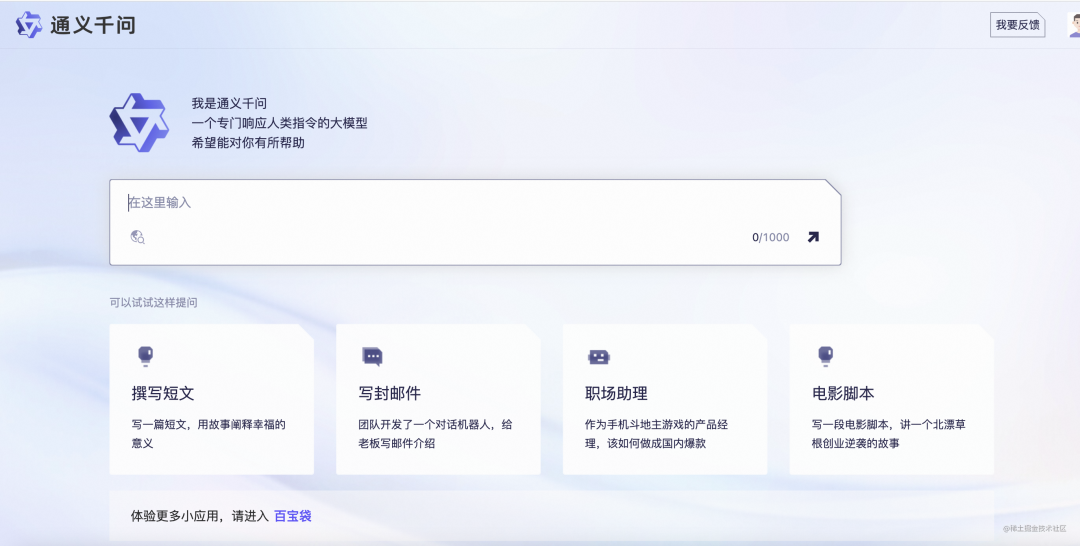Select the 写封邮件 card title
Viewport: 1080px width, 546px height.
click(389, 393)
